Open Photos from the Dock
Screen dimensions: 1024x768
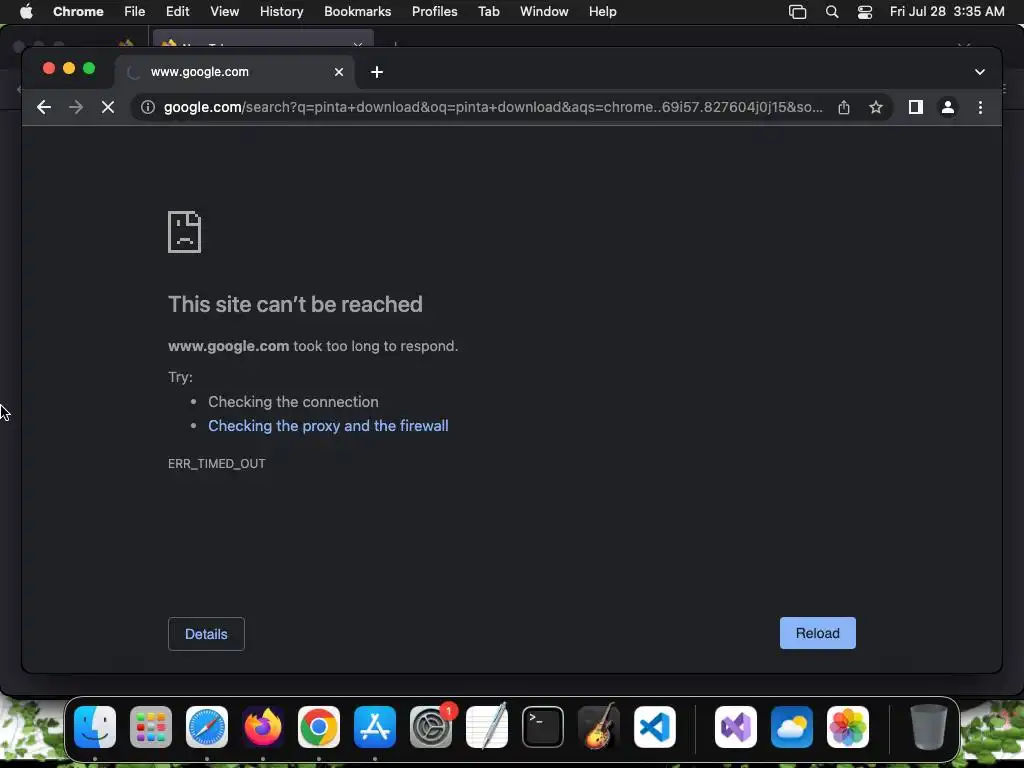(x=848, y=727)
